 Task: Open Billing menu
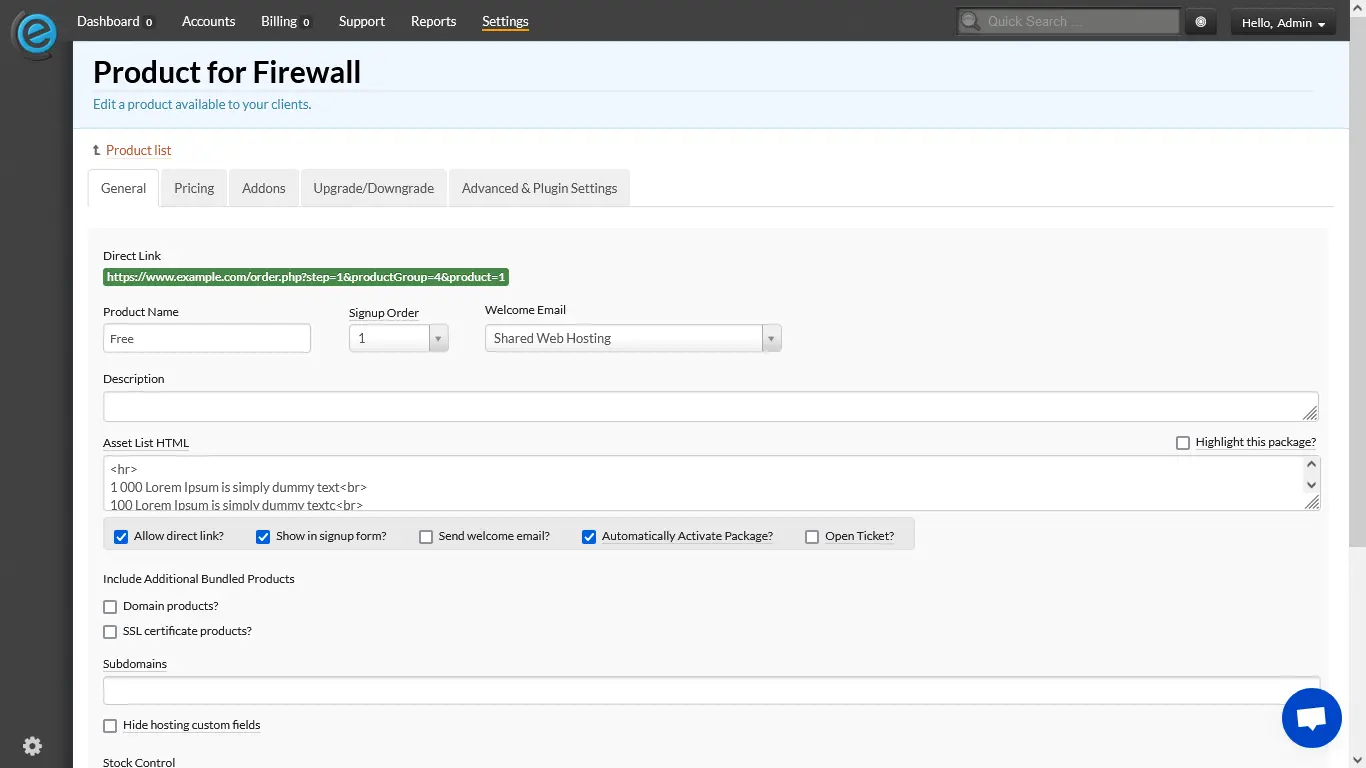coord(286,21)
